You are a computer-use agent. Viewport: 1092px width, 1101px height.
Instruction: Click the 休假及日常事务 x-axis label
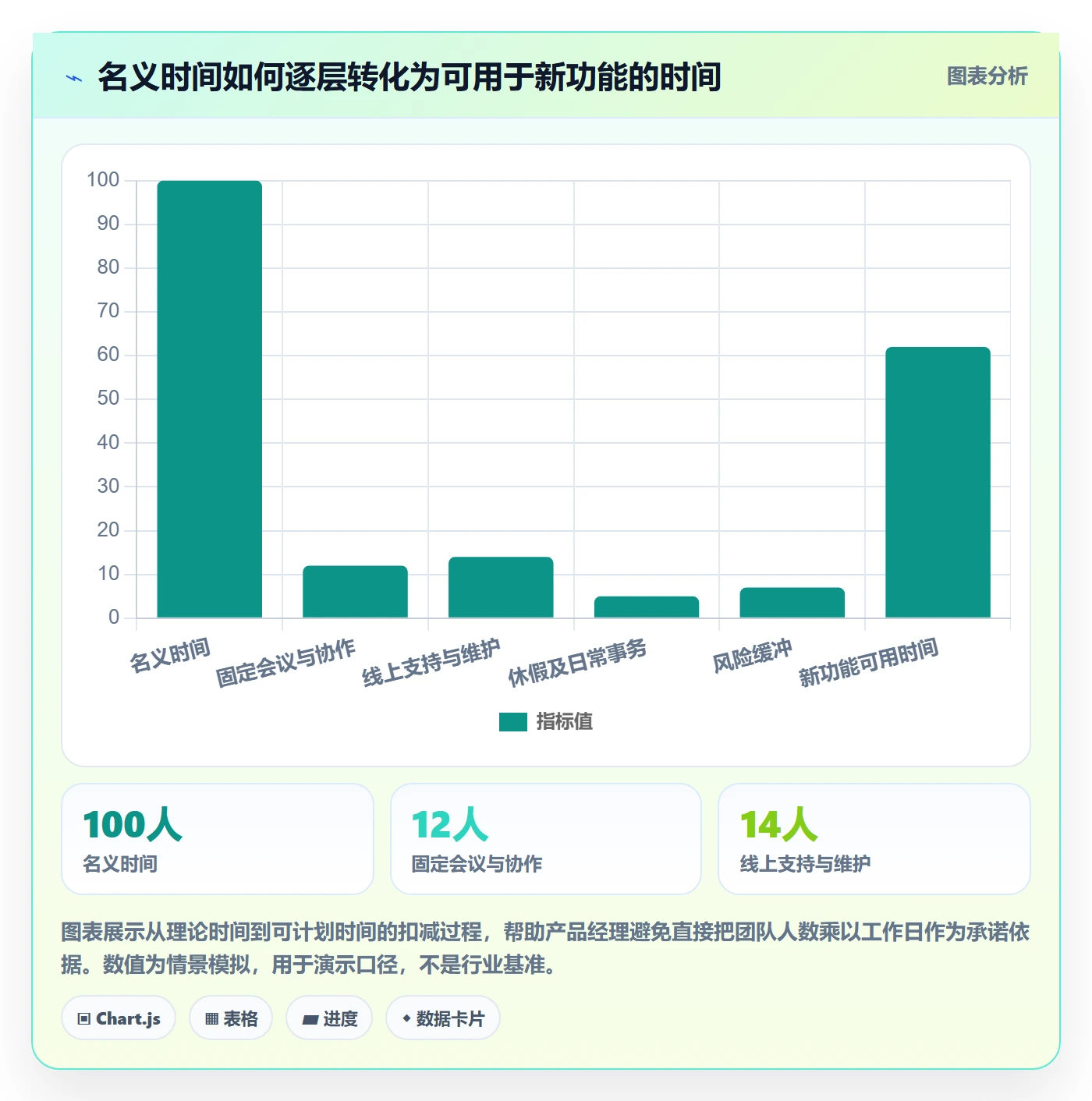[x=577, y=664]
